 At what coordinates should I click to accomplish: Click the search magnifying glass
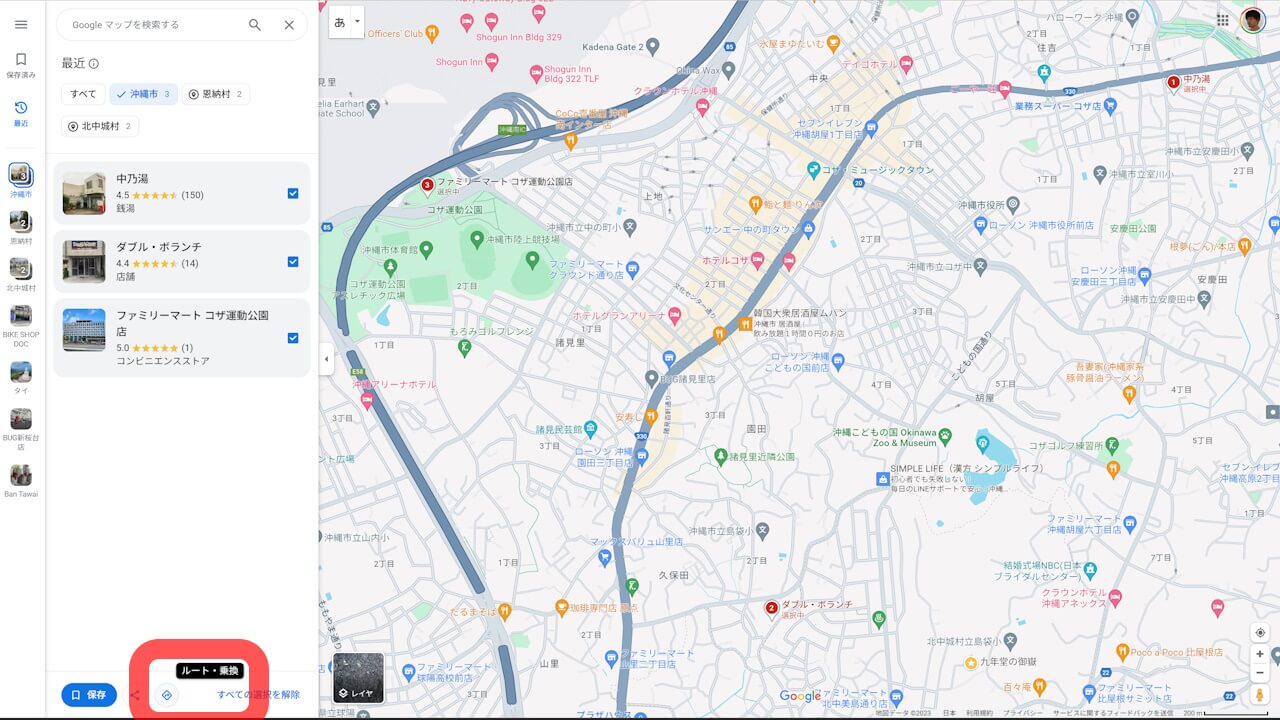pos(254,24)
